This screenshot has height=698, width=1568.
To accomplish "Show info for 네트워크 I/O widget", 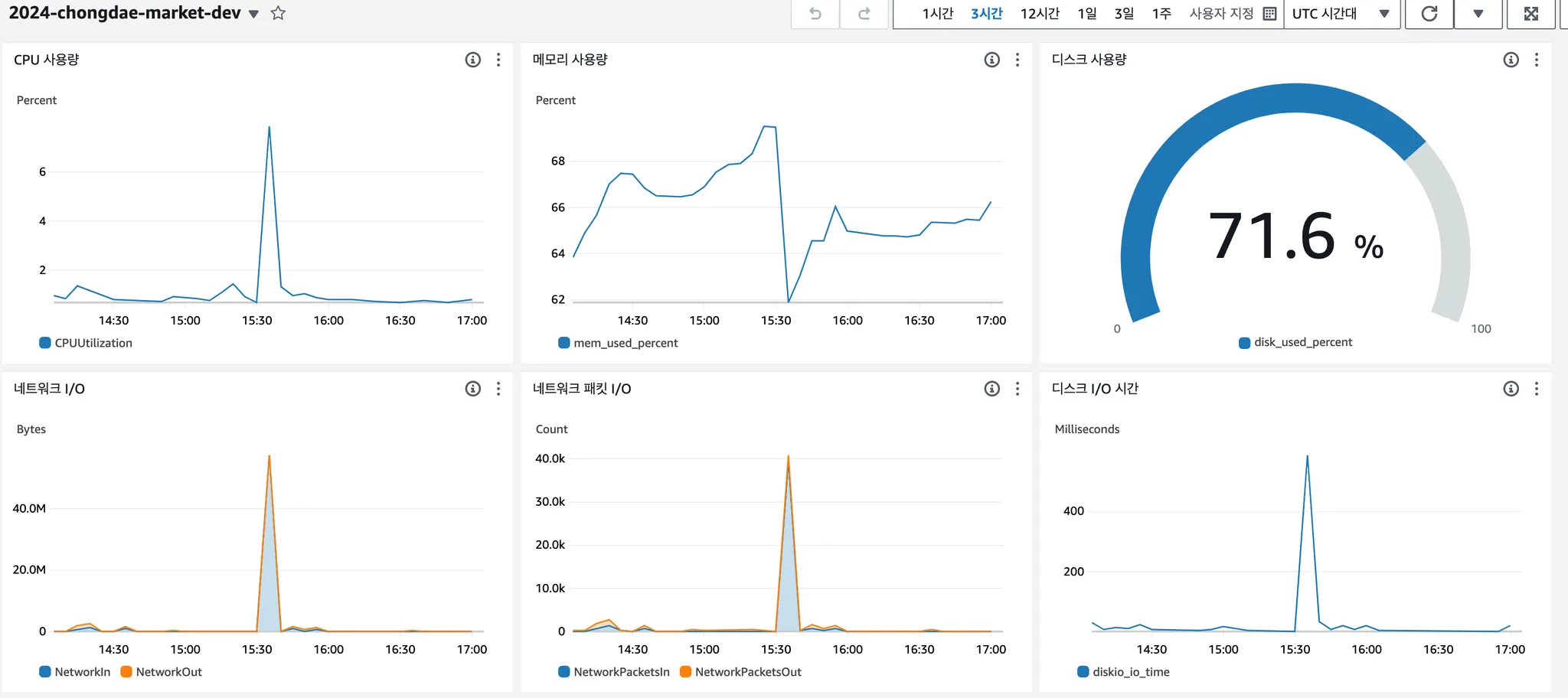I will [473, 389].
